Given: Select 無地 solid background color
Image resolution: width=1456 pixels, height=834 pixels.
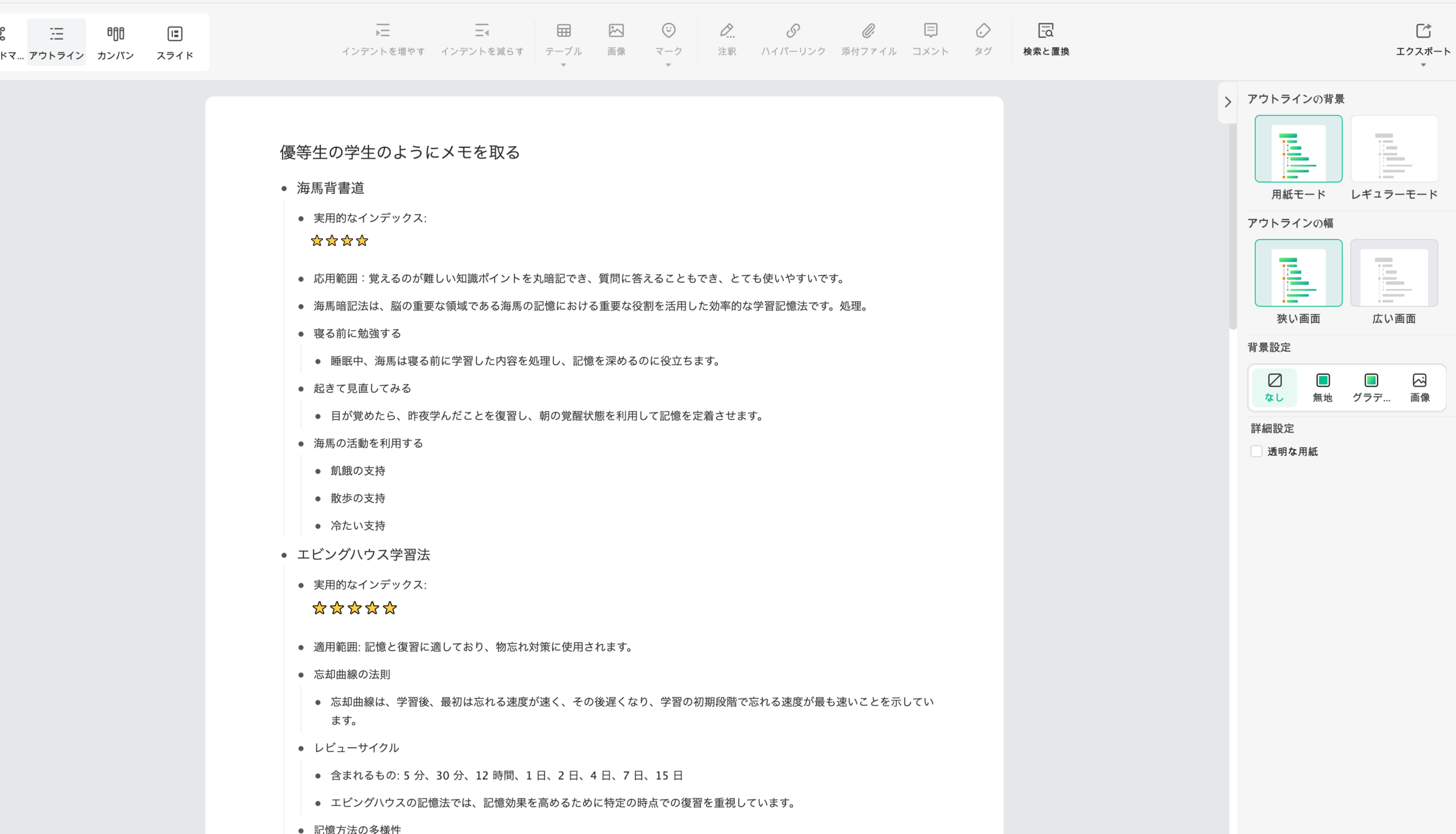Looking at the screenshot, I should point(1322,387).
